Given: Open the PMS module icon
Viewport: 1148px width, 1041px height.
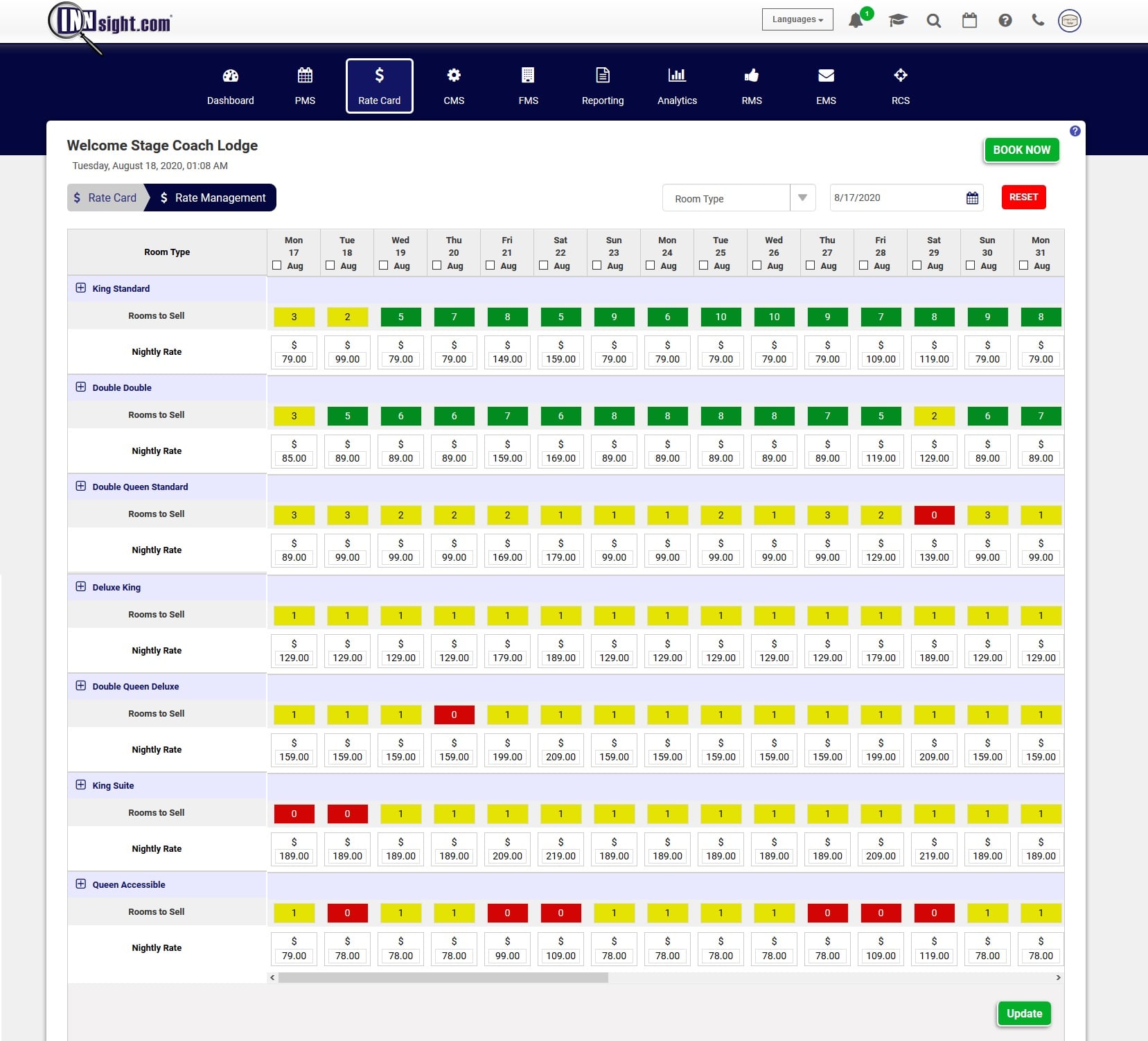Looking at the screenshot, I should [305, 85].
